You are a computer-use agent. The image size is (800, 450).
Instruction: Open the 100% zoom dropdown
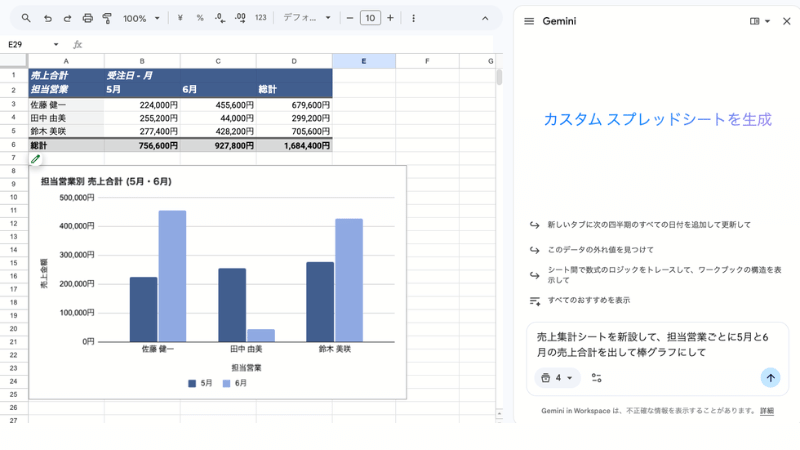[x=141, y=18]
